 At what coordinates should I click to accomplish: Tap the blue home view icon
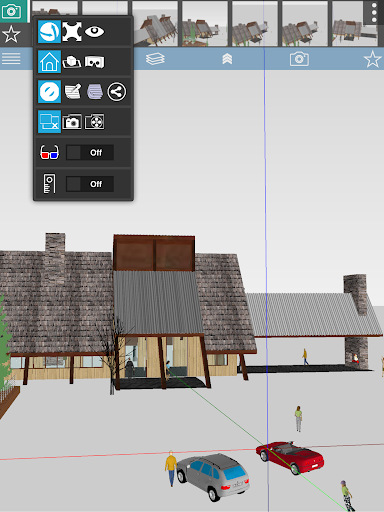(49, 62)
